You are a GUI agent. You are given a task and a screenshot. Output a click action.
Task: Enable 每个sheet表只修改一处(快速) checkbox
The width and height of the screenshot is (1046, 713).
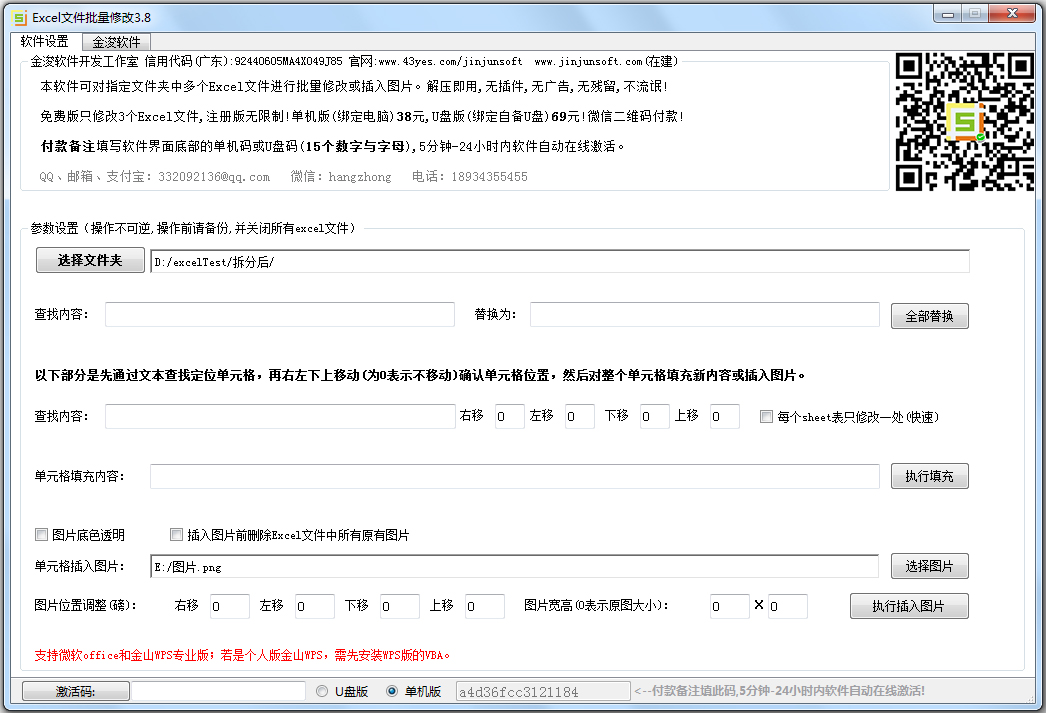[x=766, y=417]
